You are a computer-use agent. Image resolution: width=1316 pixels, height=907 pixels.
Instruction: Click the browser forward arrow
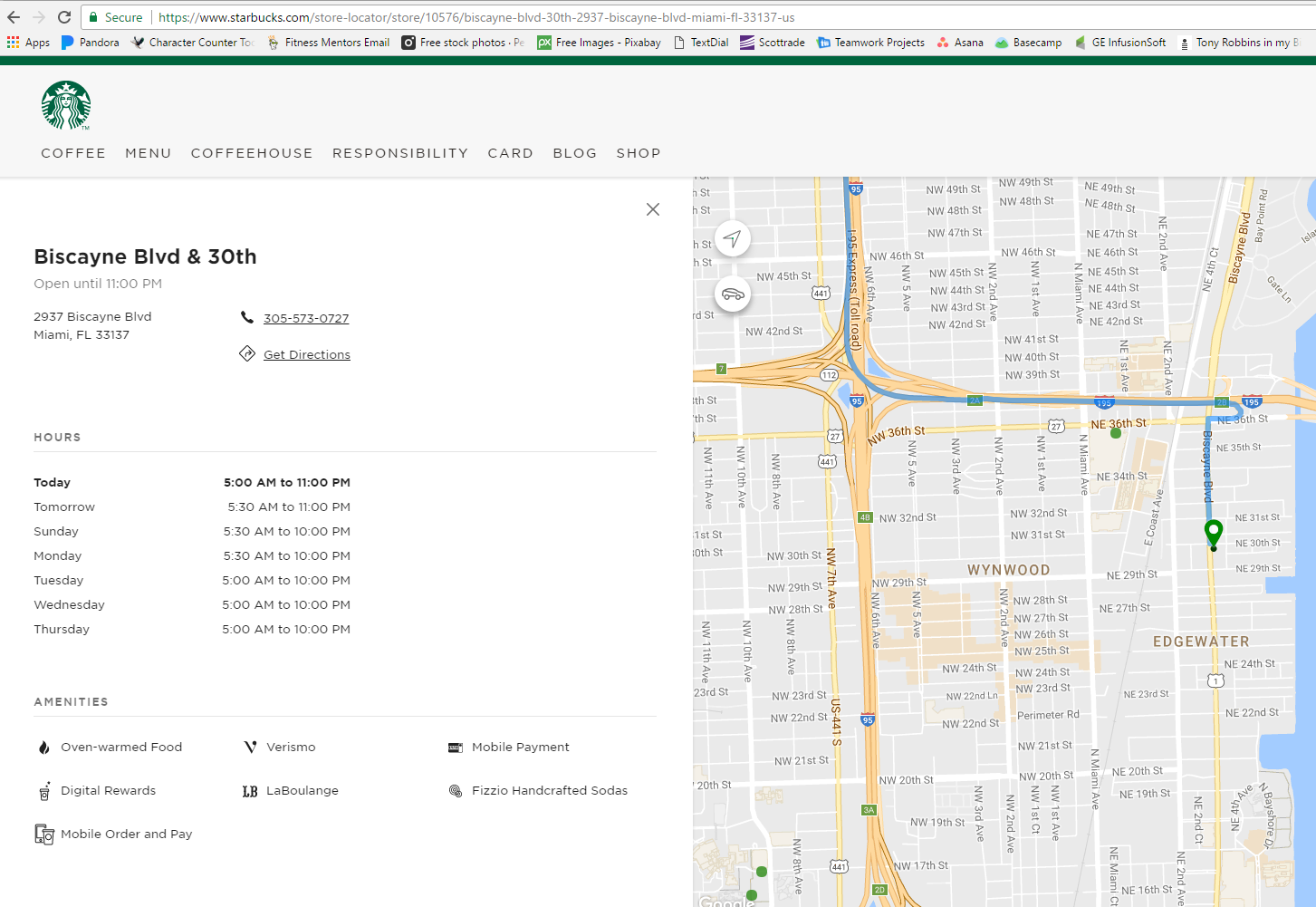click(x=39, y=17)
